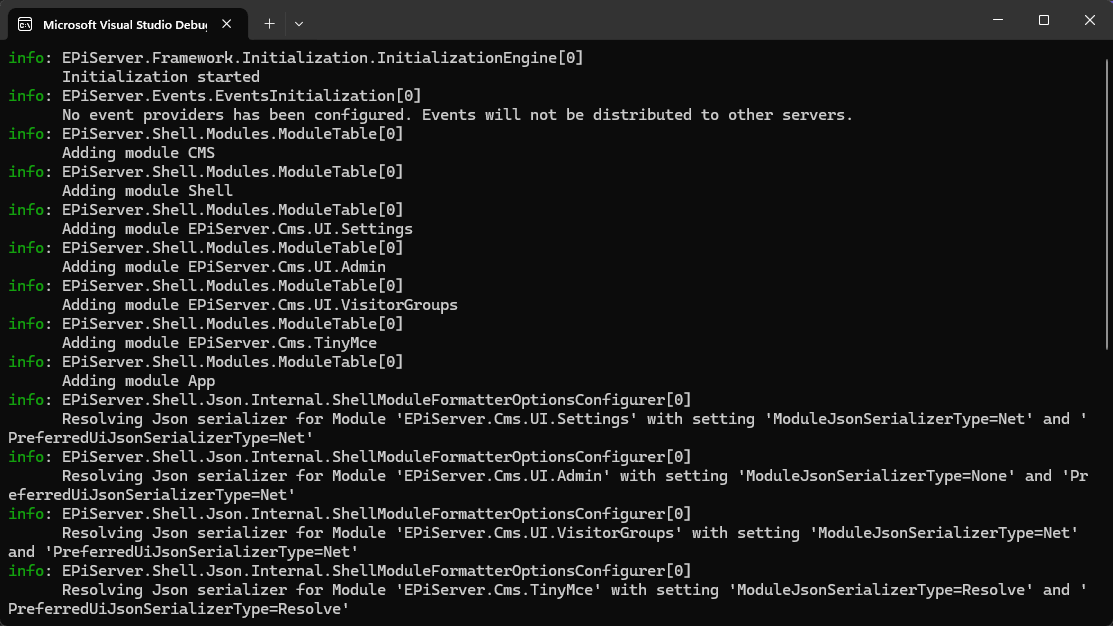The image size is (1113, 626).
Task: Click the console icon on the tab
Action: point(24,24)
